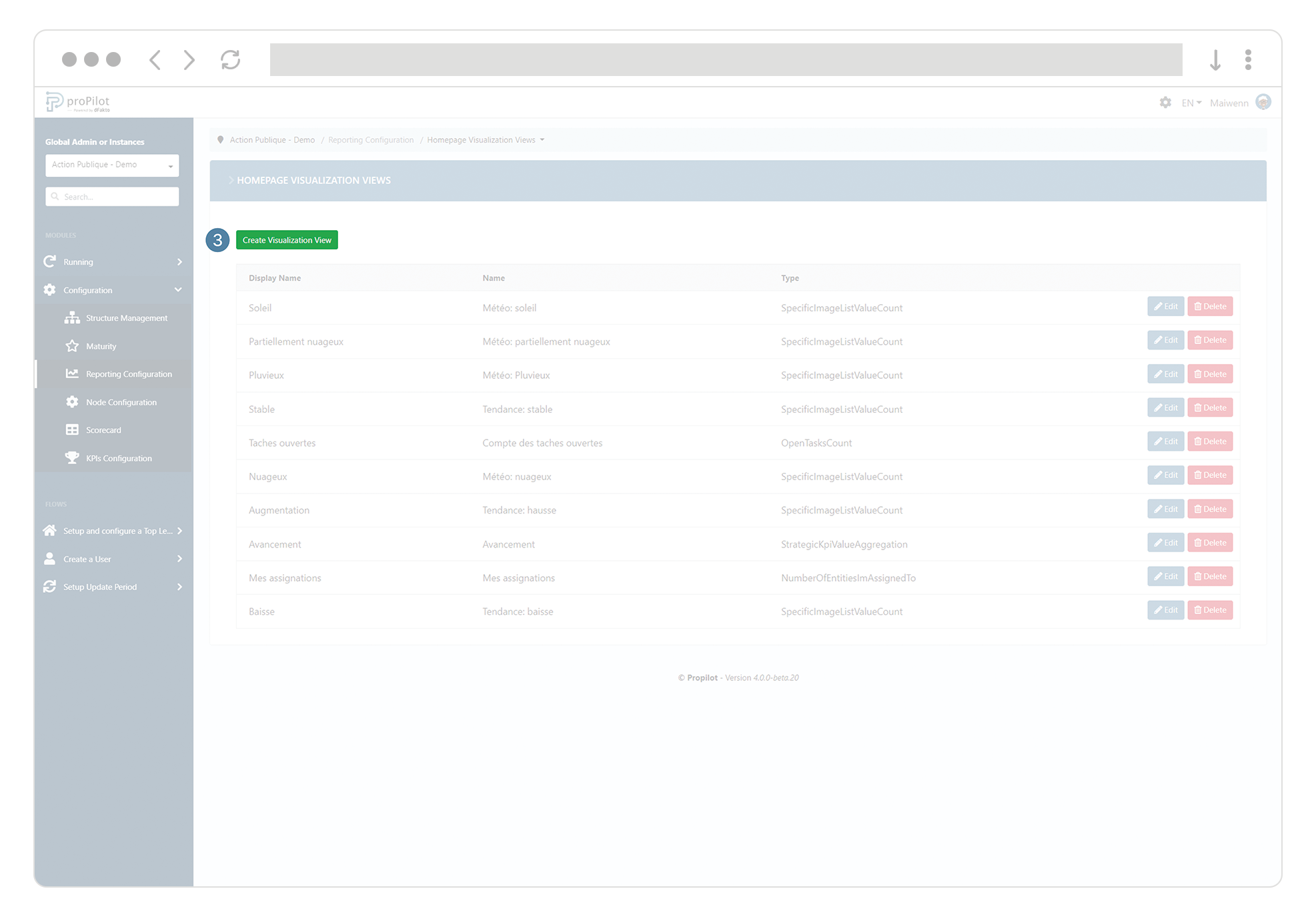Click the proPilot logo
The image size is (1316, 923).
point(77,101)
